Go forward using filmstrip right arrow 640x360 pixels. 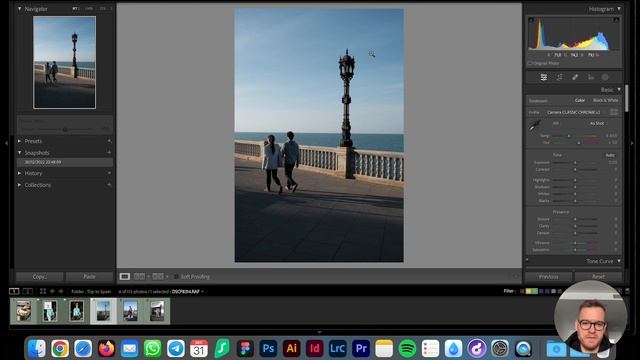coord(61,291)
